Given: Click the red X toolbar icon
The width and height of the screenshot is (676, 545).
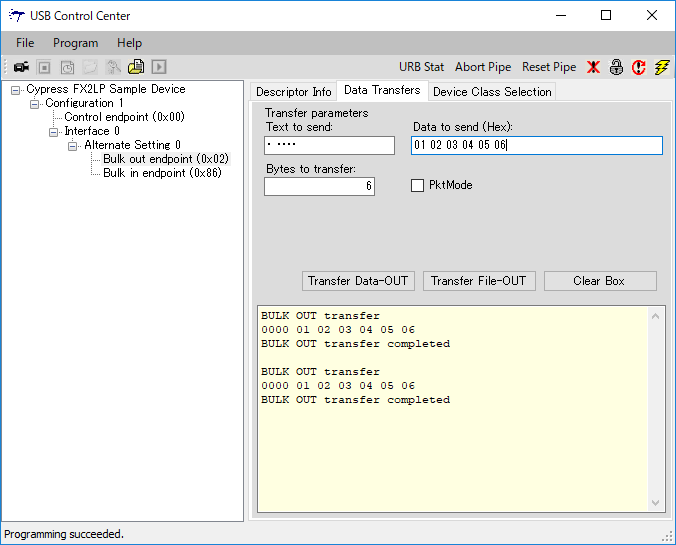Looking at the screenshot, I should point(593,67).
